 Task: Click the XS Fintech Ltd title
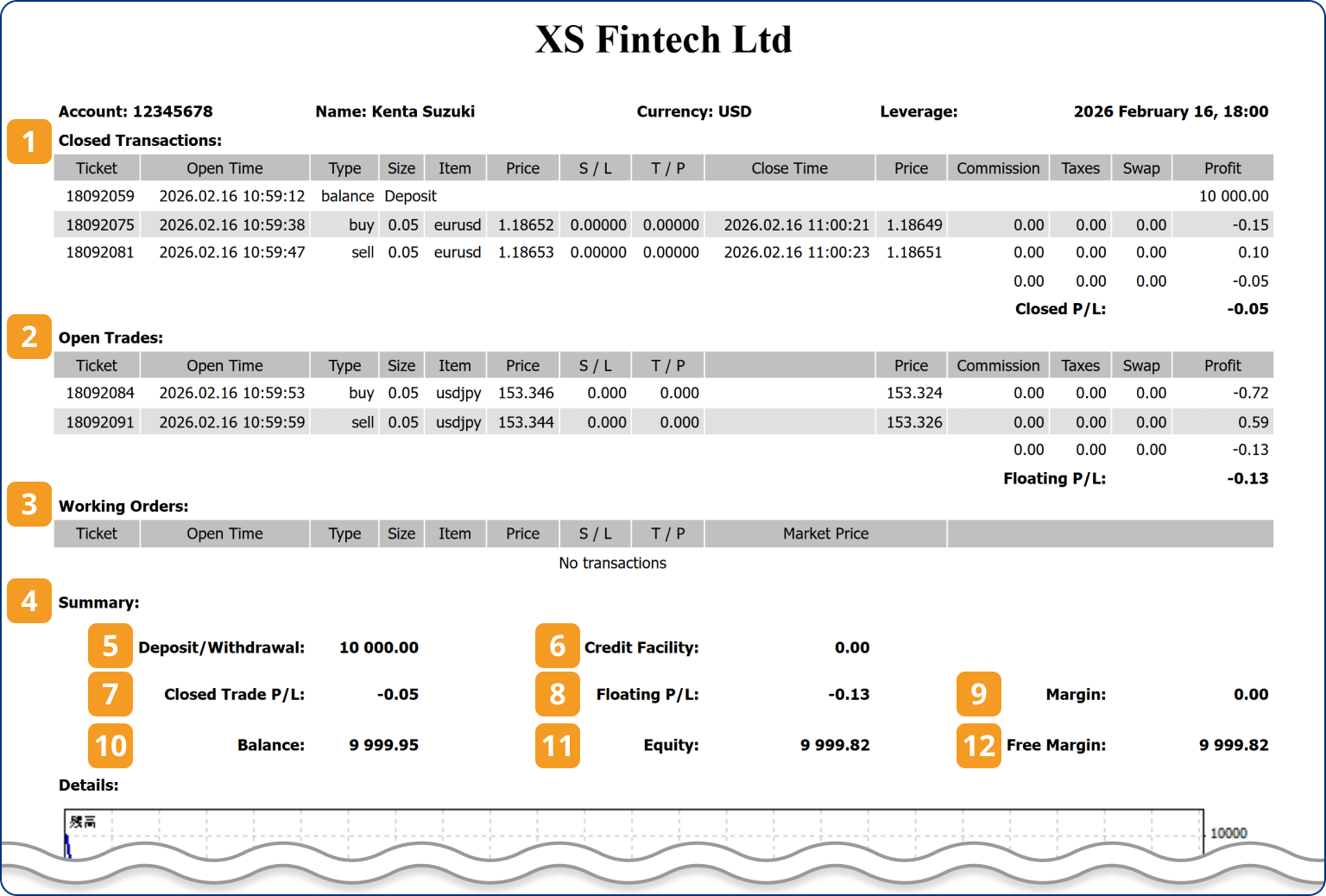click(663, 40)
